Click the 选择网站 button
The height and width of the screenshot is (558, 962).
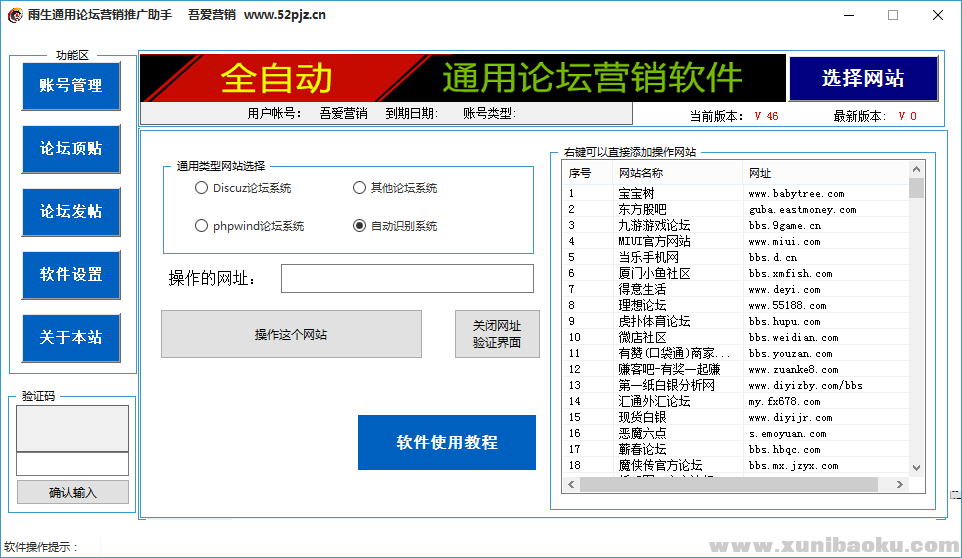pyautogui.click(x=863, y=79)
